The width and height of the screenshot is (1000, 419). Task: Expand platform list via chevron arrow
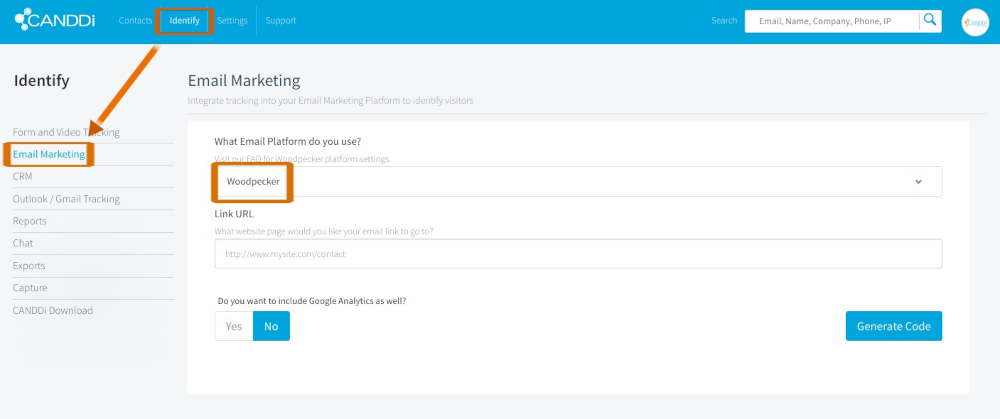tap(918, 182)
